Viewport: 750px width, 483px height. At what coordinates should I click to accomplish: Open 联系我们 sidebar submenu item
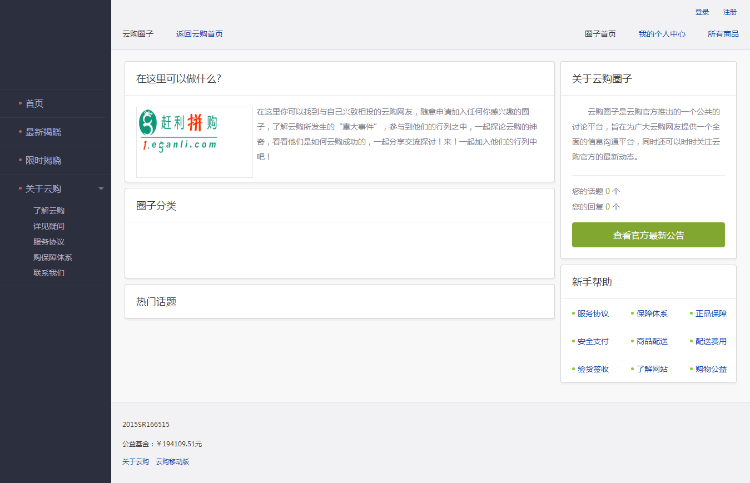click(49, 273)
